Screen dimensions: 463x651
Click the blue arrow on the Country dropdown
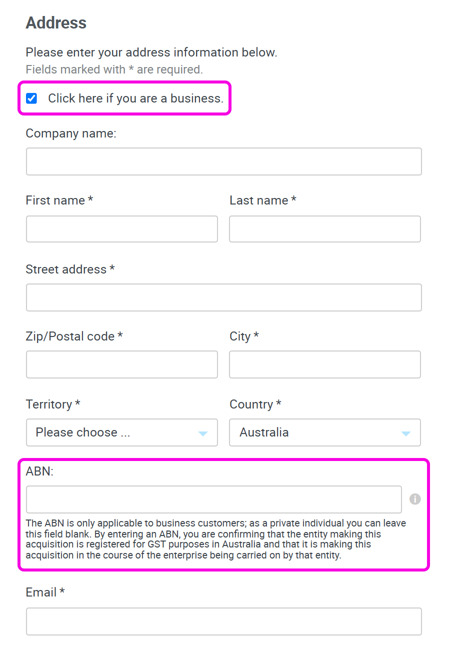pos(406,433)
